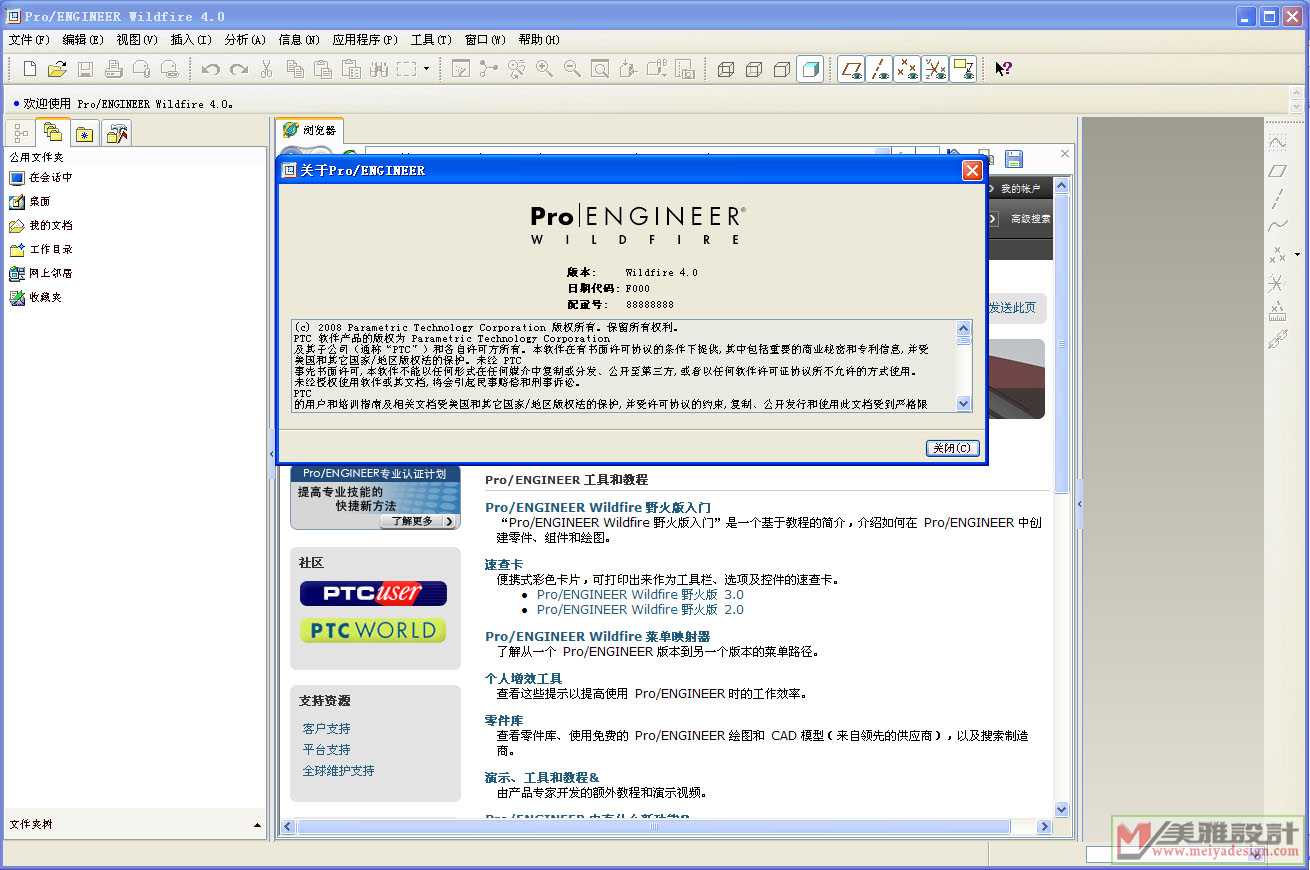Click the 客户支持 link
Screen dimensions: 1310x870
tap(327, 729)
